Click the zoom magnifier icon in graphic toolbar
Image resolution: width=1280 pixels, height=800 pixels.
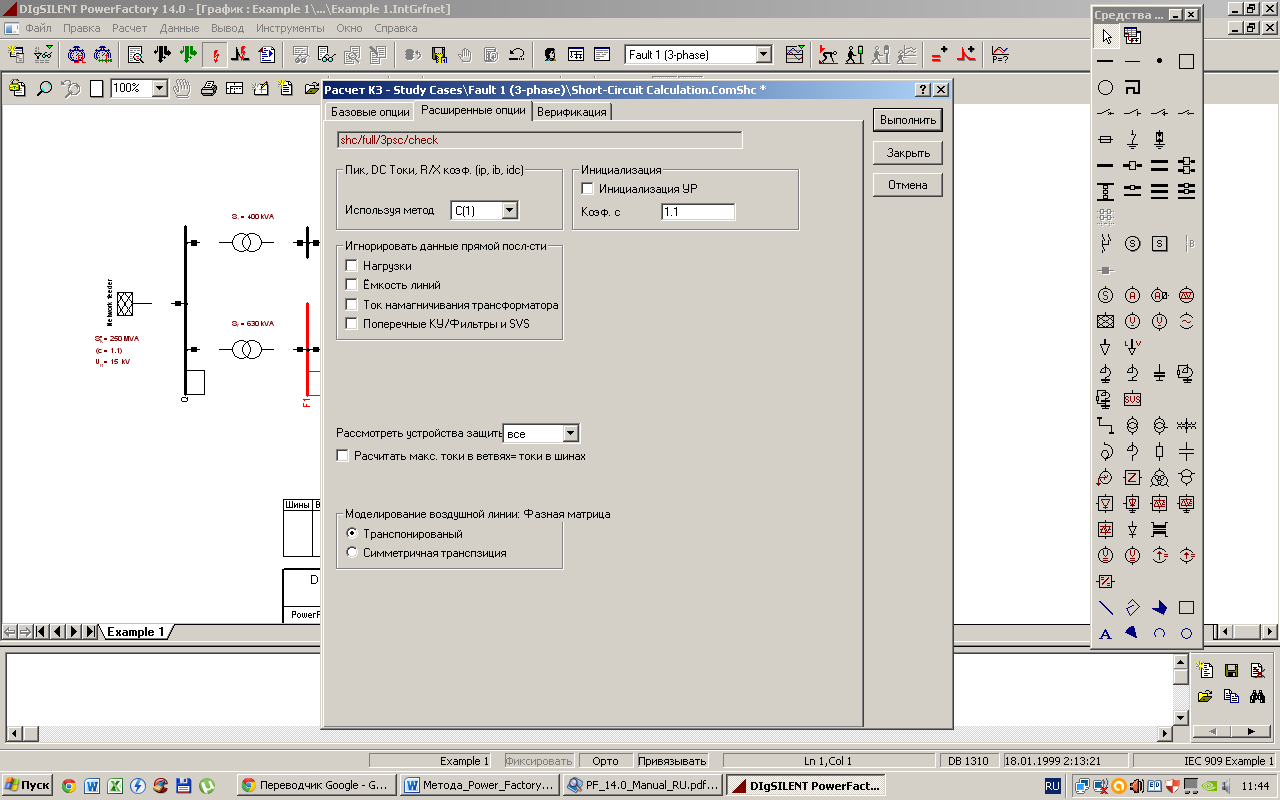coord(44,88)
